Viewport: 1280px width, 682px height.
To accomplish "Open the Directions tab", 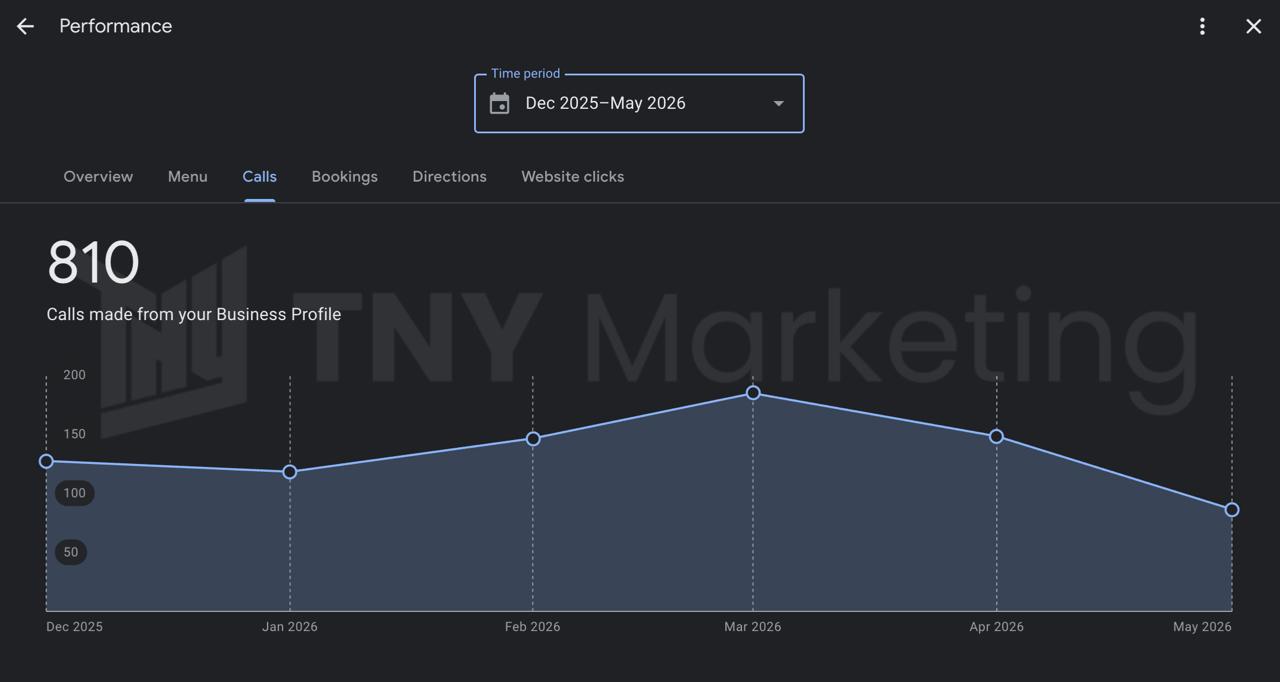I will (449, 176).
